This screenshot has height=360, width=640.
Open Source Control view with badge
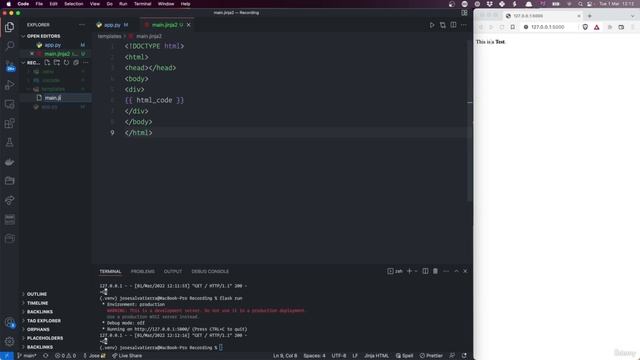click(9, 65)
